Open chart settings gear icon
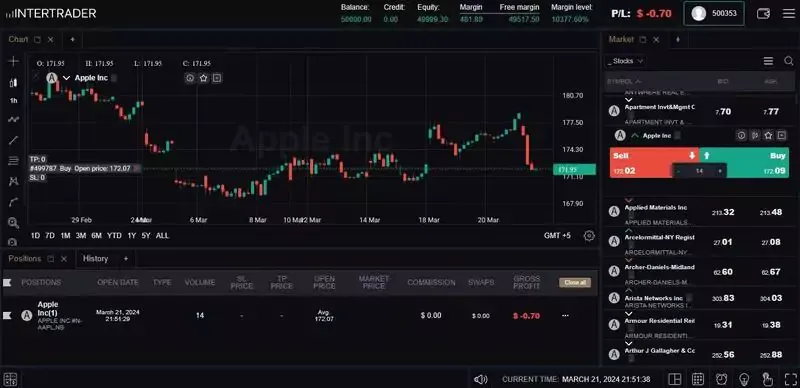The width and height of the screenshot is (800, 388). (x=589, y=236)
